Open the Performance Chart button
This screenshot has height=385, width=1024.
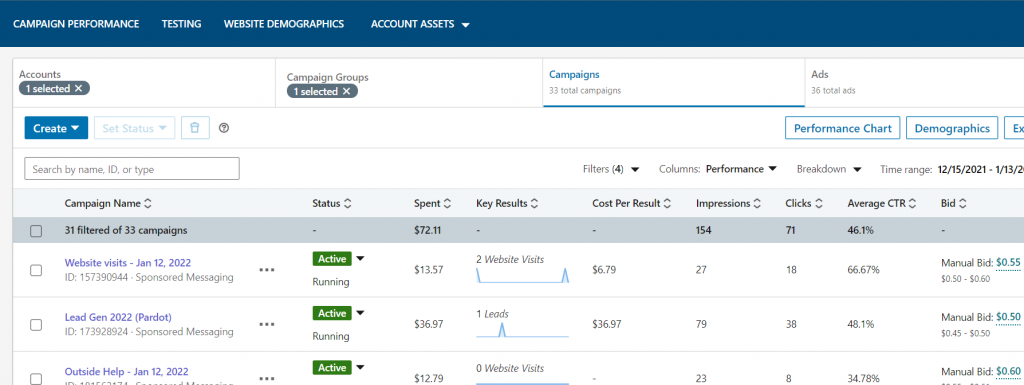point(842,128)
